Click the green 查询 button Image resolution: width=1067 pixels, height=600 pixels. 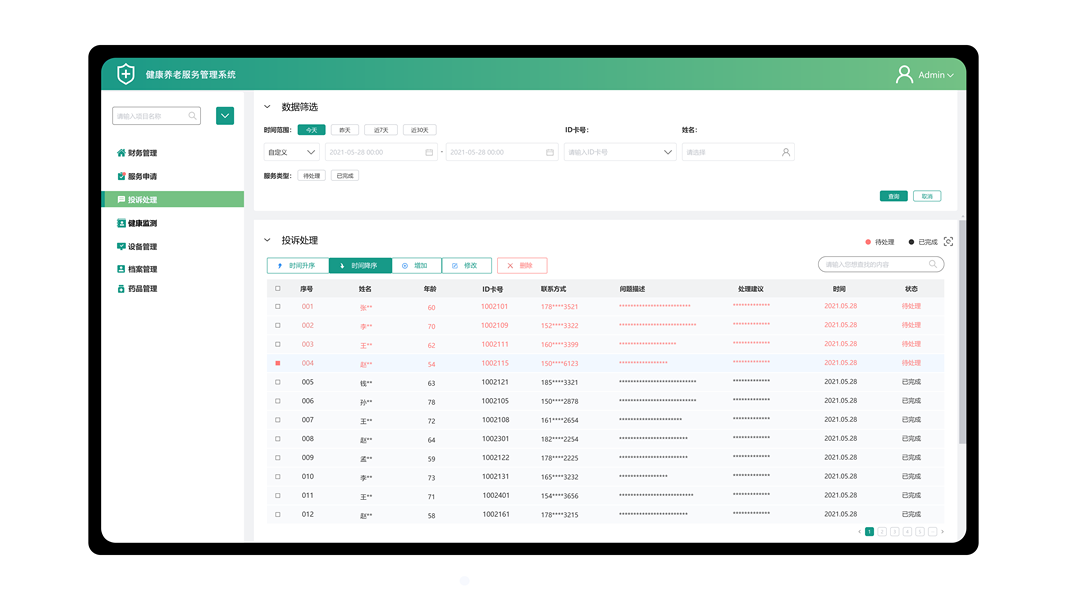click(893, 196)
